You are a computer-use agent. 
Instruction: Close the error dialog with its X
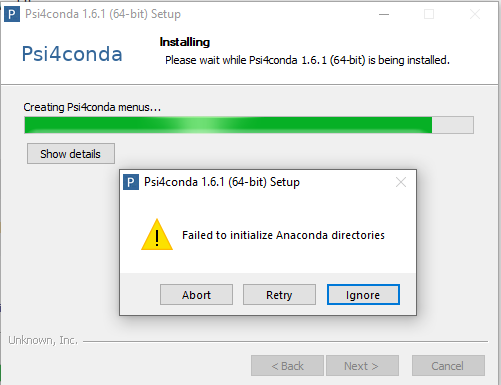[401, 182]
